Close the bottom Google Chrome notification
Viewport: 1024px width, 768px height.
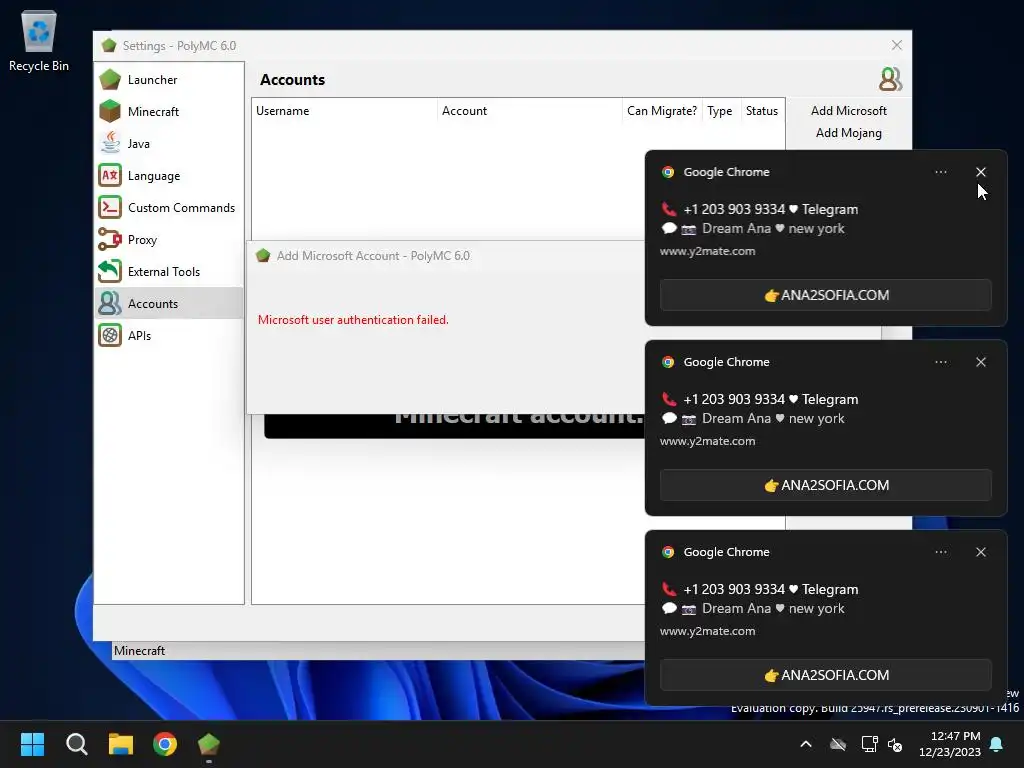click(x=981, y=552)
